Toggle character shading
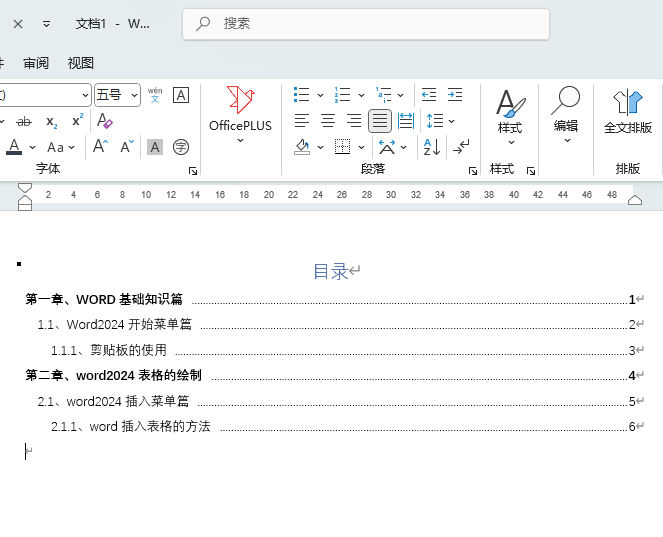Viewport: 663px width, 537px height. 155,147
